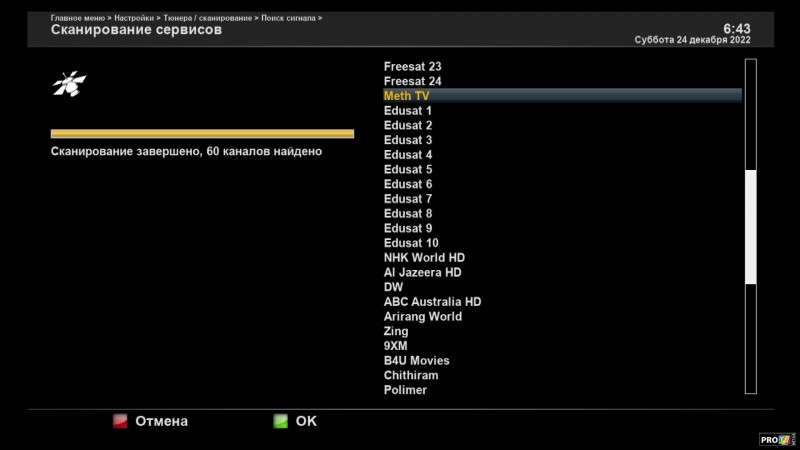
Task: Click the Настройки breadcrumb item
Action: pyautogui.click(x=133, y=18)
